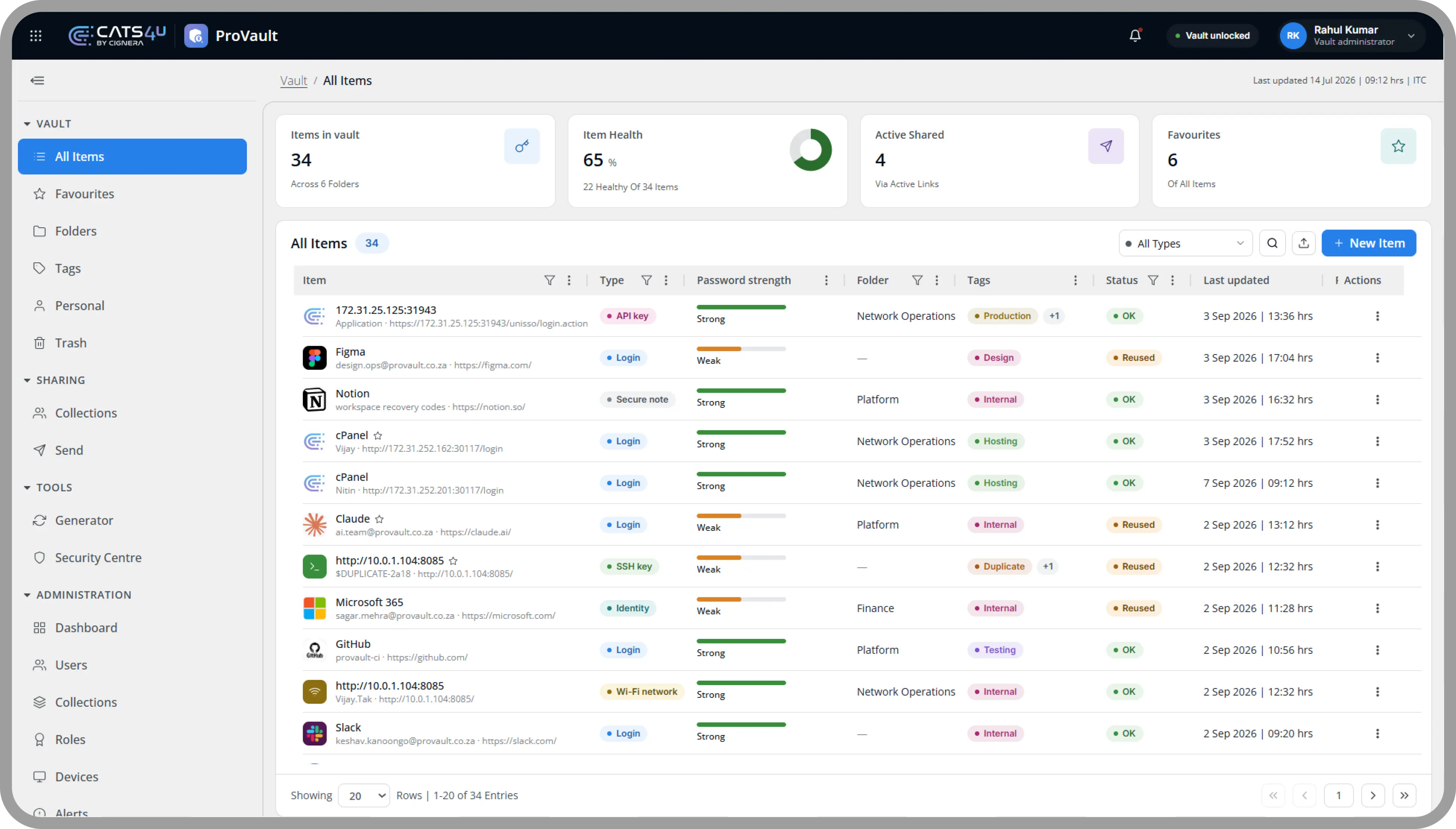Screen dimensions: 1456x829
Task: Click the filter icon in Type column header
Action: click(646, 280)
